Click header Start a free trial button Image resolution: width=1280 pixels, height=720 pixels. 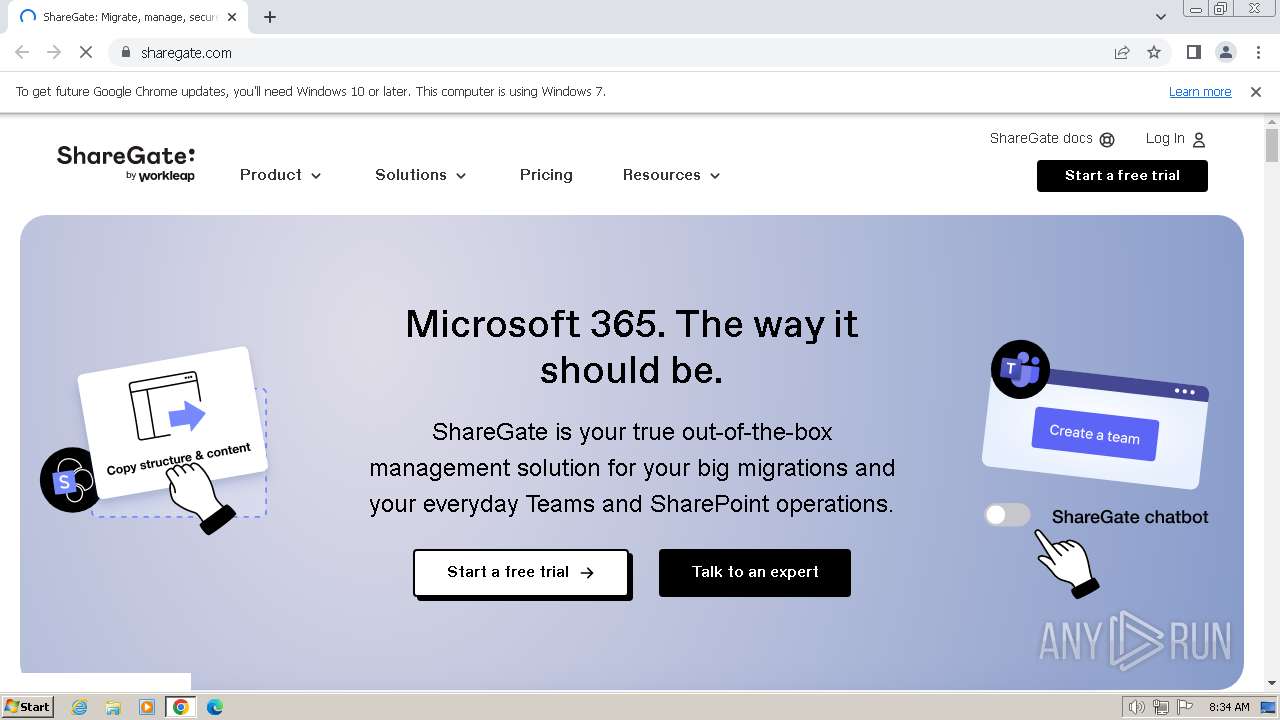pos(1122,175)
